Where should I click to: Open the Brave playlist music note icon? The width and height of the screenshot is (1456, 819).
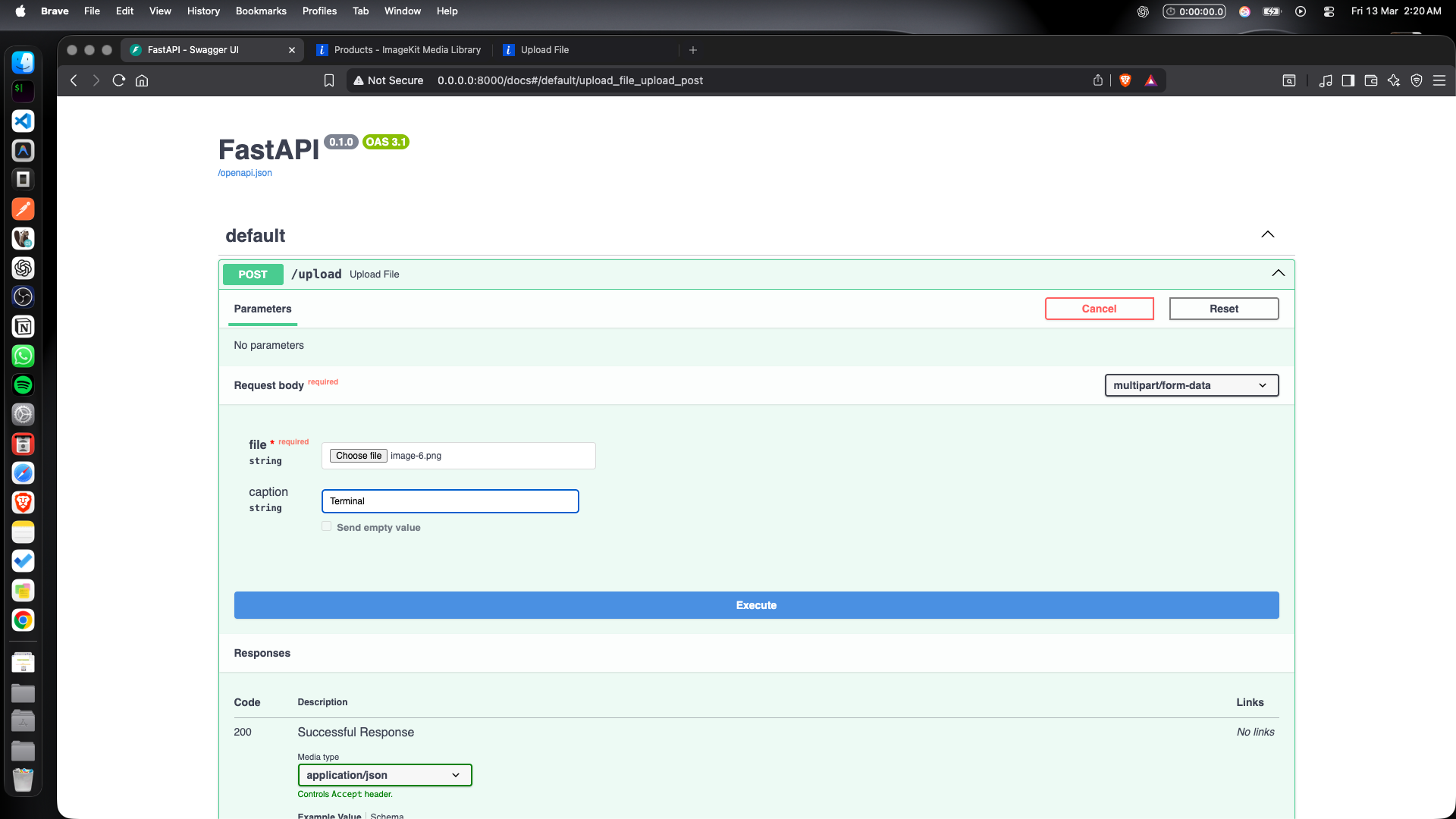pyautogui.click(x=1326, y=80)
